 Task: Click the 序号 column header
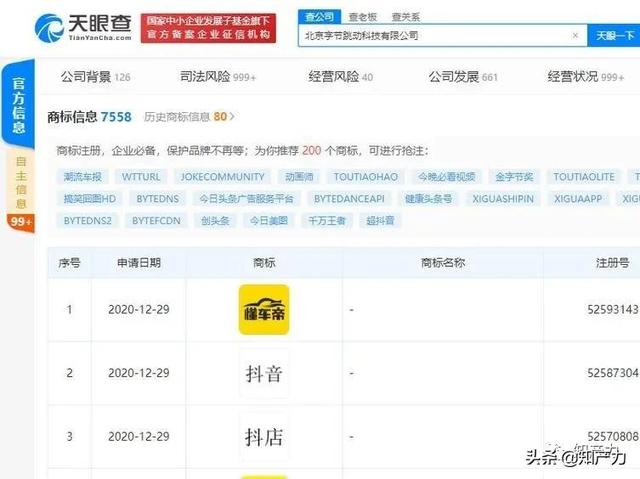[x=69, y=263]
